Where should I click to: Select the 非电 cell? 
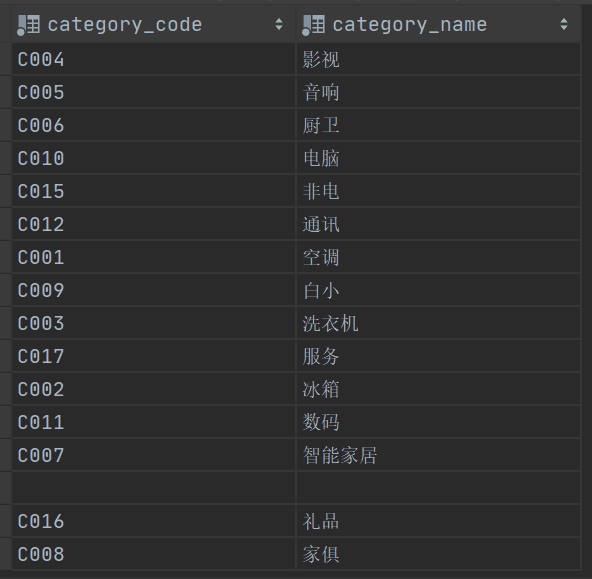438,191
